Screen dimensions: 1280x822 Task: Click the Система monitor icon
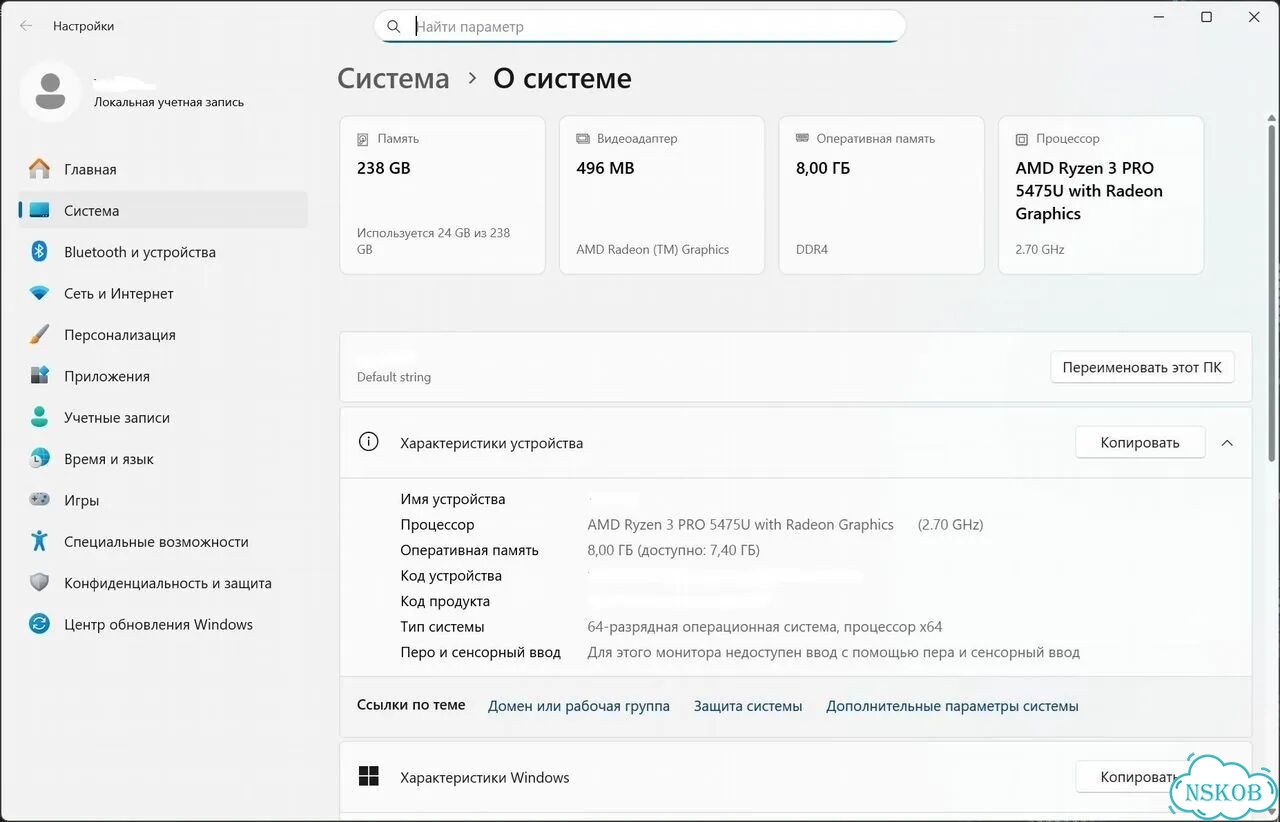39,211
